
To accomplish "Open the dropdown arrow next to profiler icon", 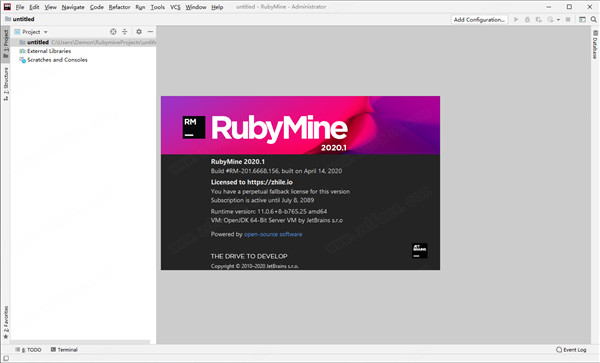I will [x=558, y=20].
